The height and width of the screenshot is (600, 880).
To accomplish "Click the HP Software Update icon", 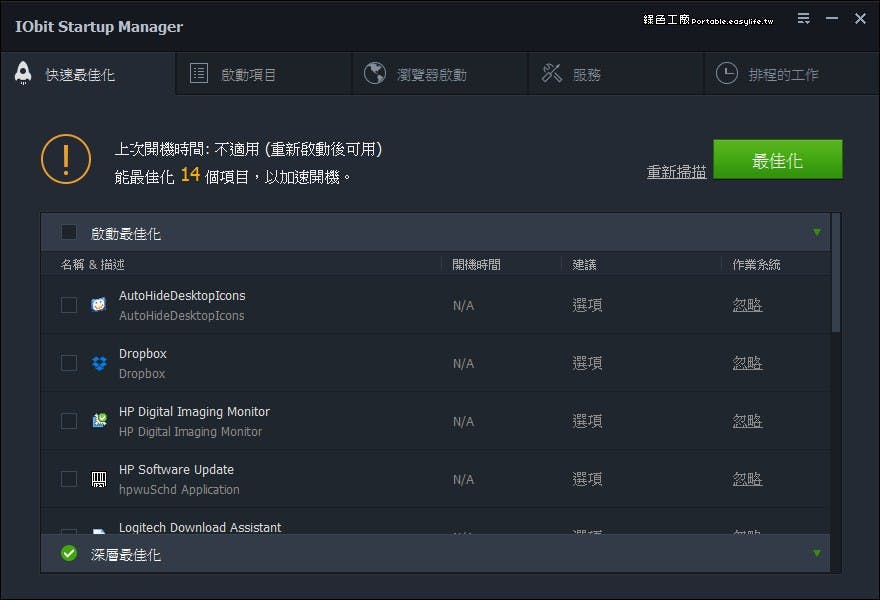I will pos(99,479).
